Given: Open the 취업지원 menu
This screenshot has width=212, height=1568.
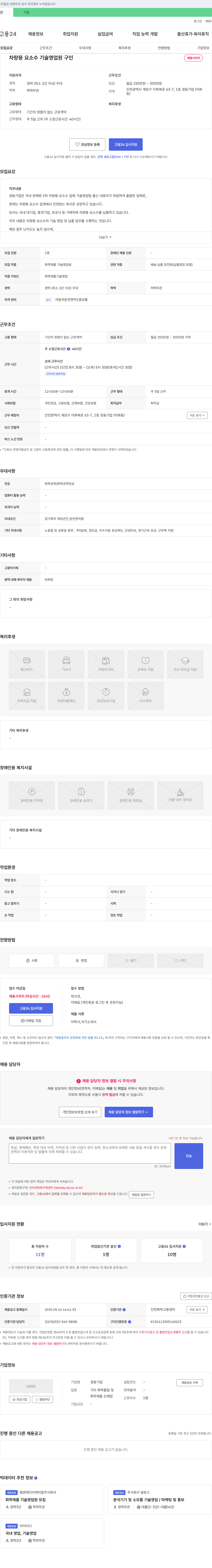Looking at the screenshot, I should [71, 34].
